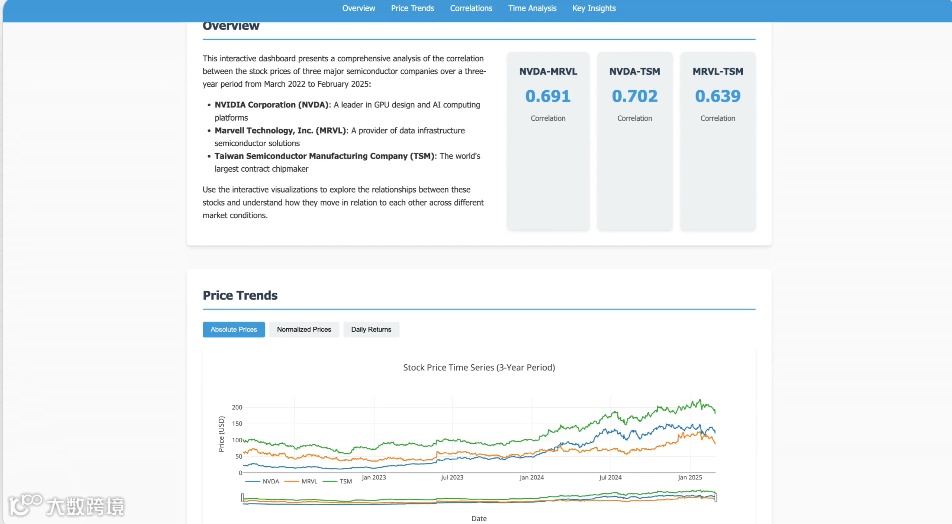The image size is (952, 524).
Task: Go to Price Trends in top navigation
Action: [x=412, y=9]
